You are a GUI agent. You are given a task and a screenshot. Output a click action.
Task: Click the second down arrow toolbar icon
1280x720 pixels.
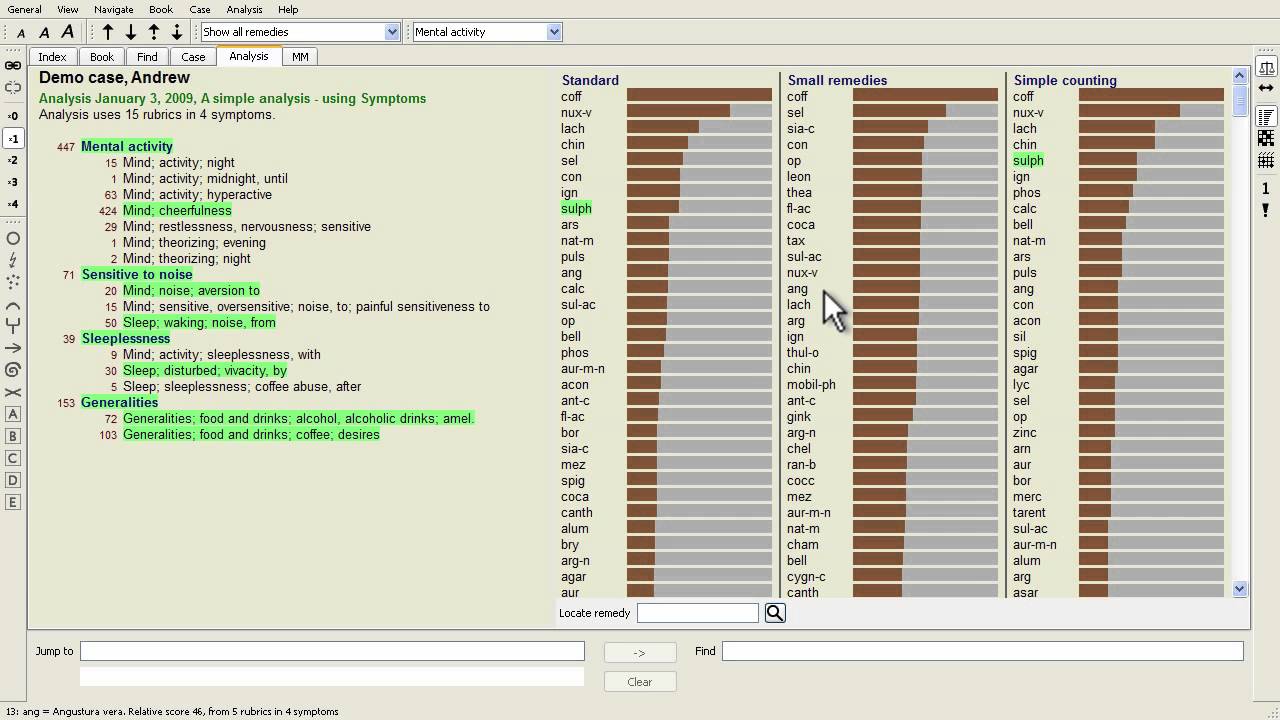[x=177, y=32]
